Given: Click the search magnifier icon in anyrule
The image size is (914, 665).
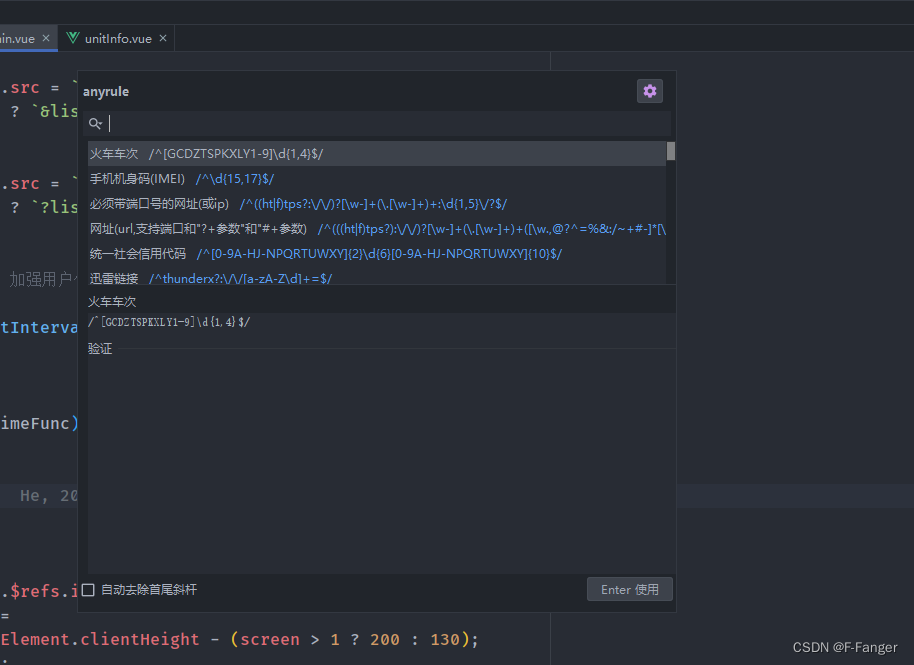Looking at the screenshot, I should pos(95,124).
